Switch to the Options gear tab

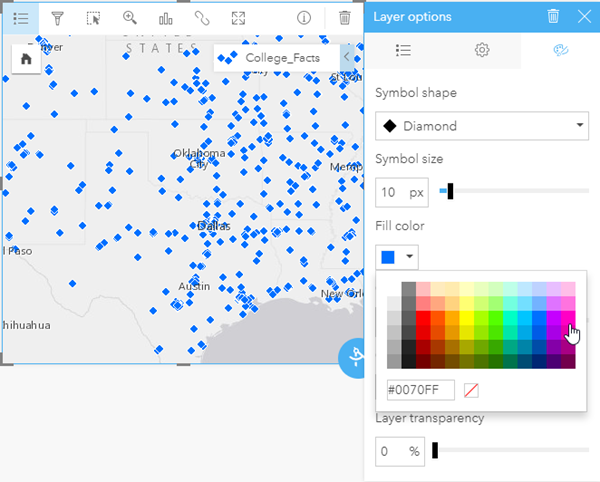click(x=482, y=50)
